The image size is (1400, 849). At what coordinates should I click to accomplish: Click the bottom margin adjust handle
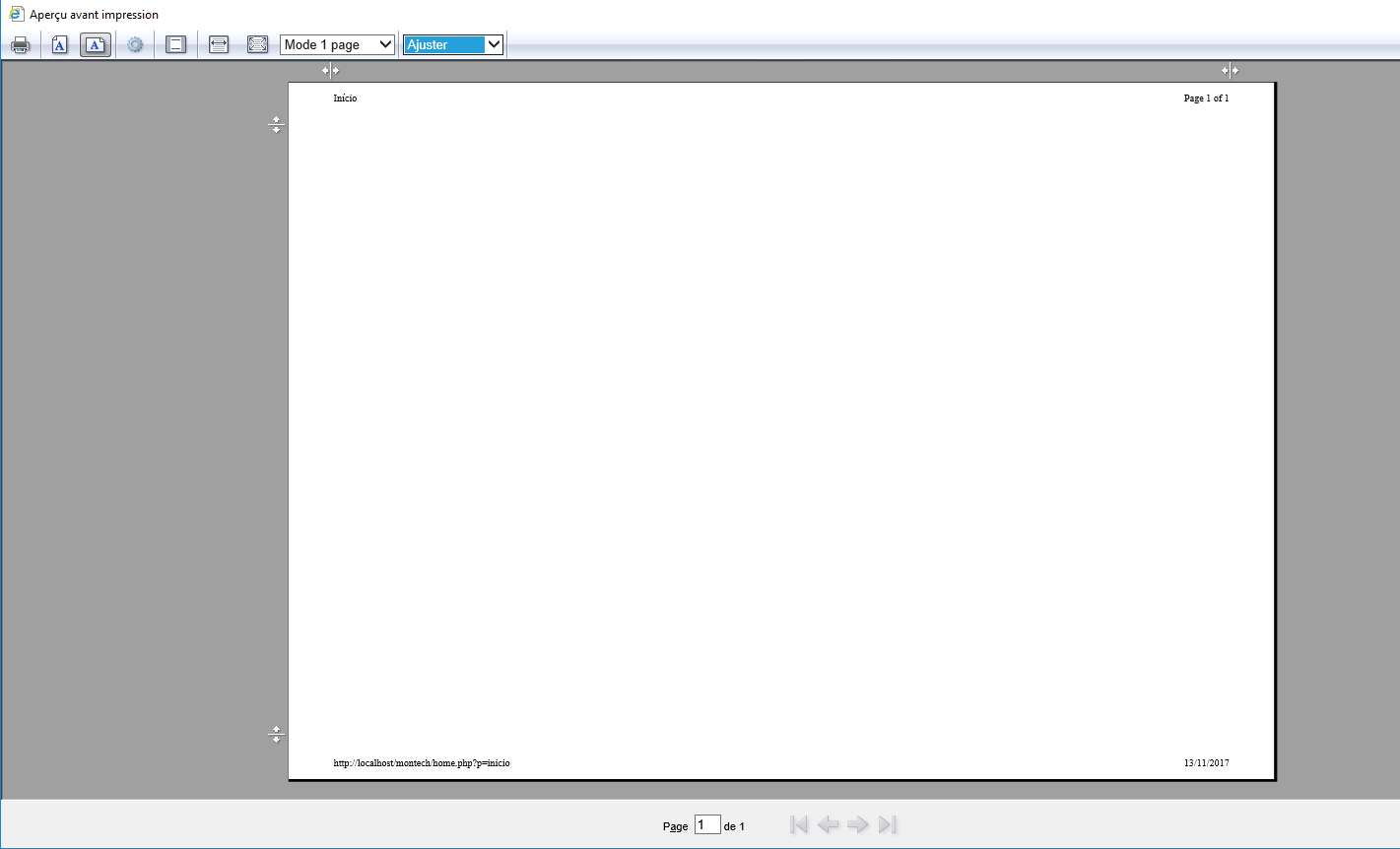pyautogui.click(x=276, y=735)
